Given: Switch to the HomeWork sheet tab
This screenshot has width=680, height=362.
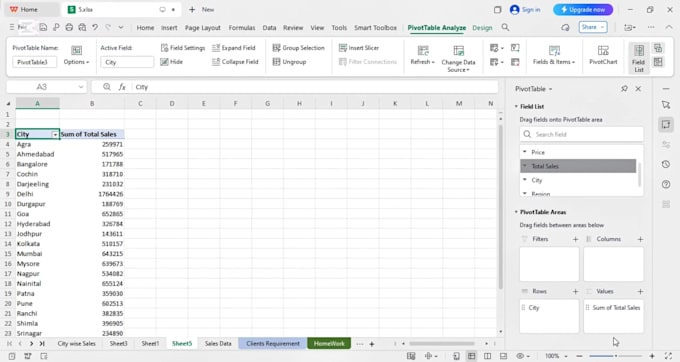Looking at the screenshot, I should click(329, 343).
